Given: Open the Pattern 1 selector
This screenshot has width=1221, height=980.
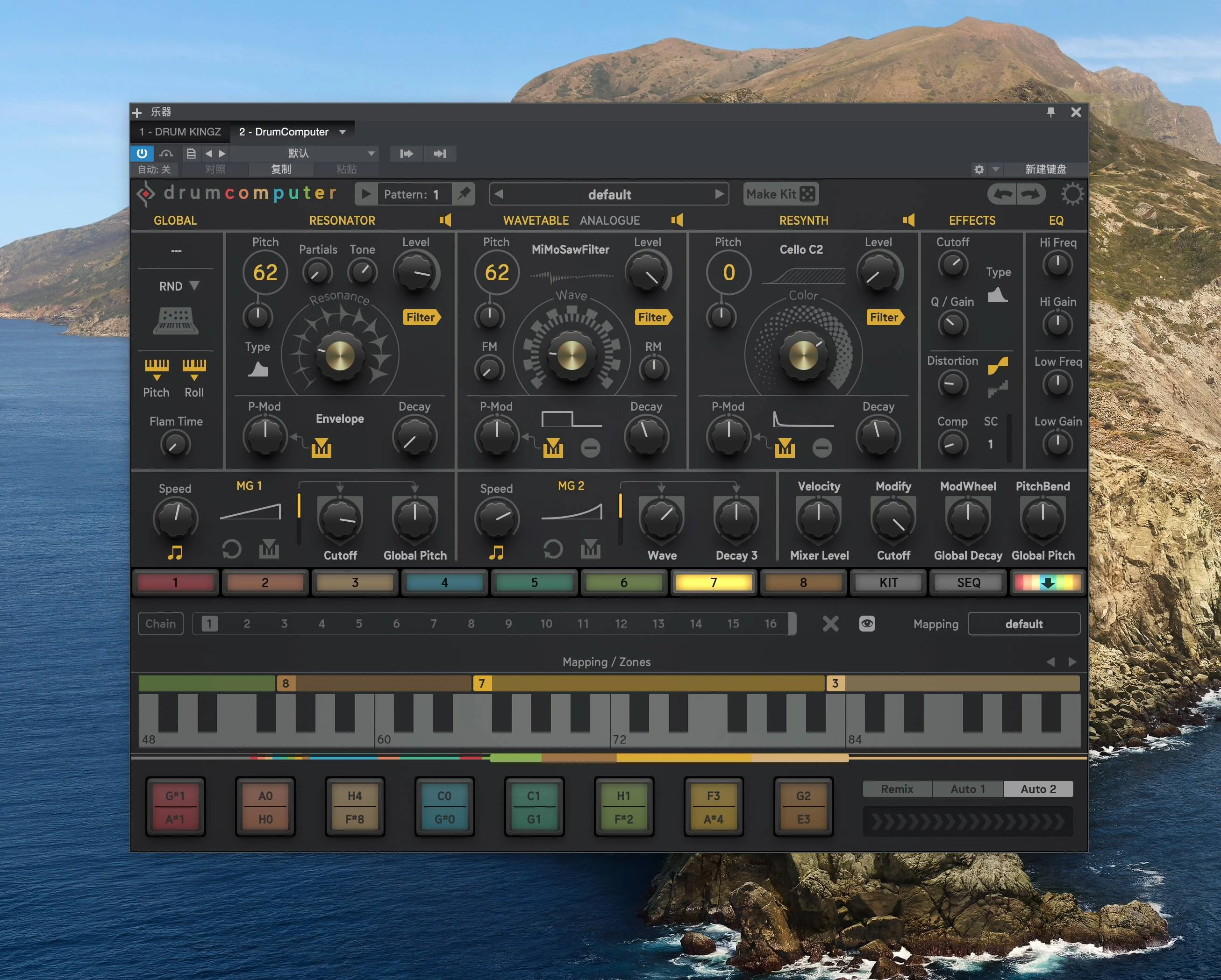Looking at the screenshot, I should (x=414, y=194).
